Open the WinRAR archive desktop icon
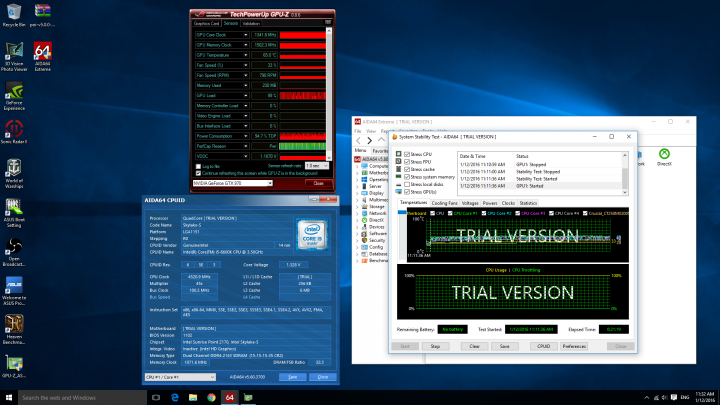Viewport: 720px width, 405px height. click(x=42, y=15)
